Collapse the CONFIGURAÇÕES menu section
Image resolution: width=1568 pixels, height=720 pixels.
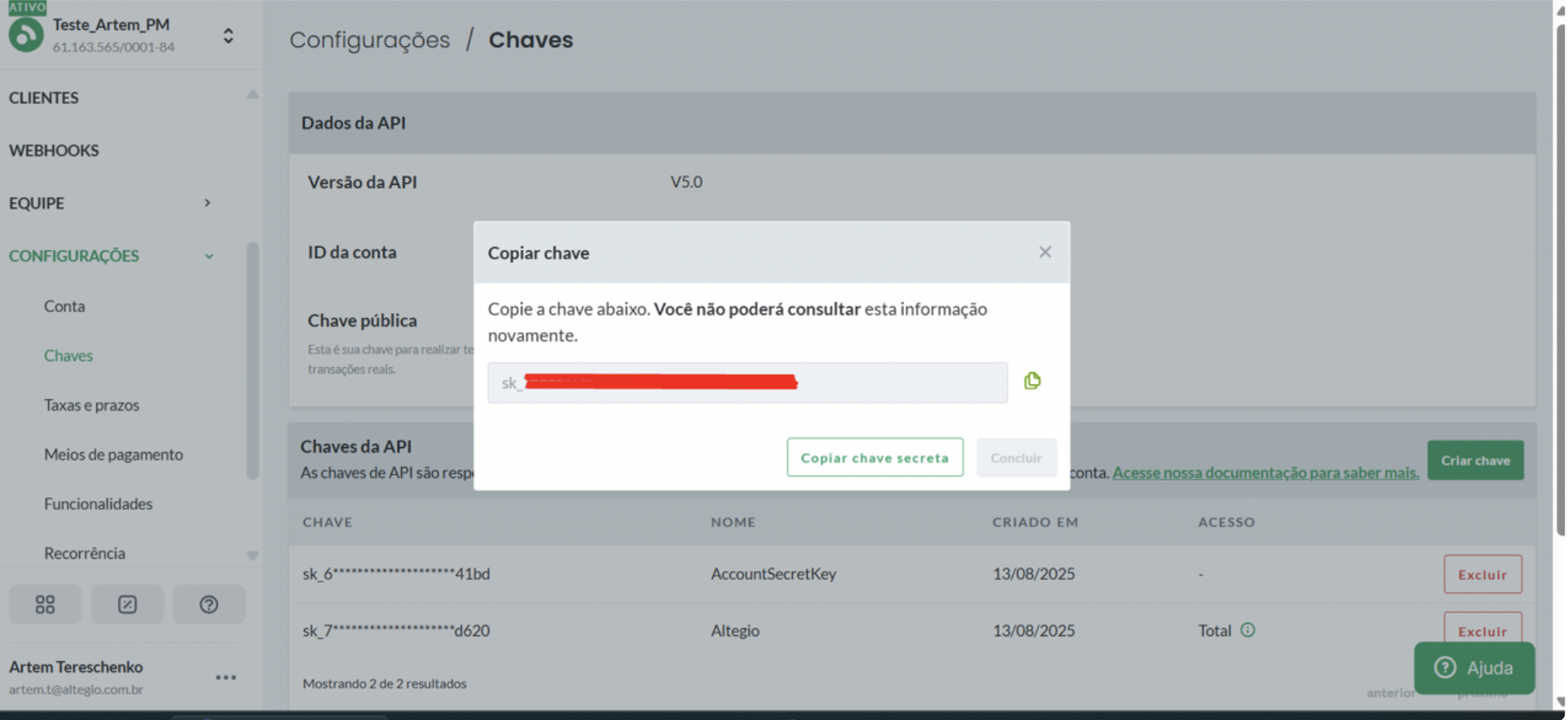209,256
